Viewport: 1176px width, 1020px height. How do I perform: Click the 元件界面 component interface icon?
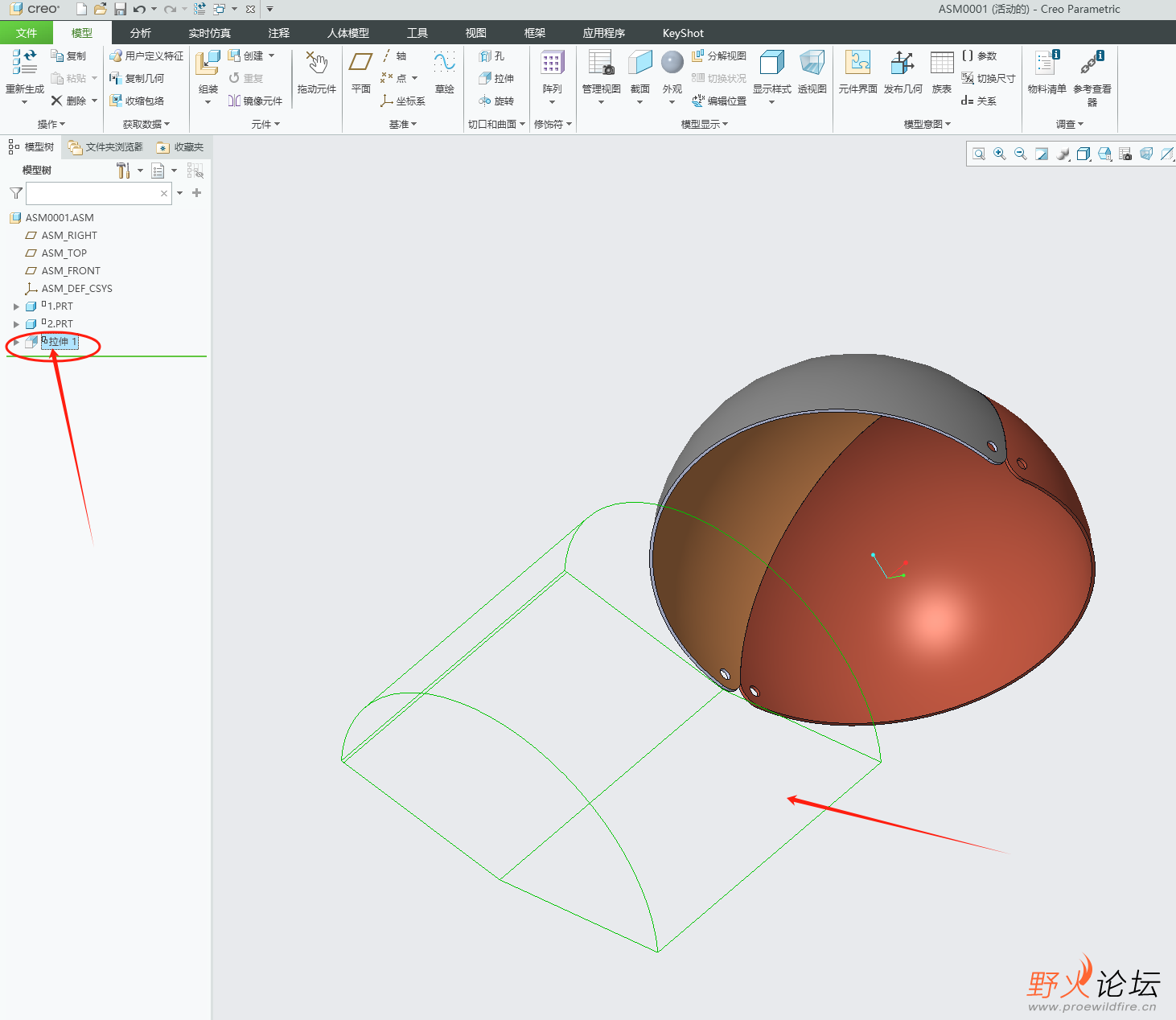point(857,62)
